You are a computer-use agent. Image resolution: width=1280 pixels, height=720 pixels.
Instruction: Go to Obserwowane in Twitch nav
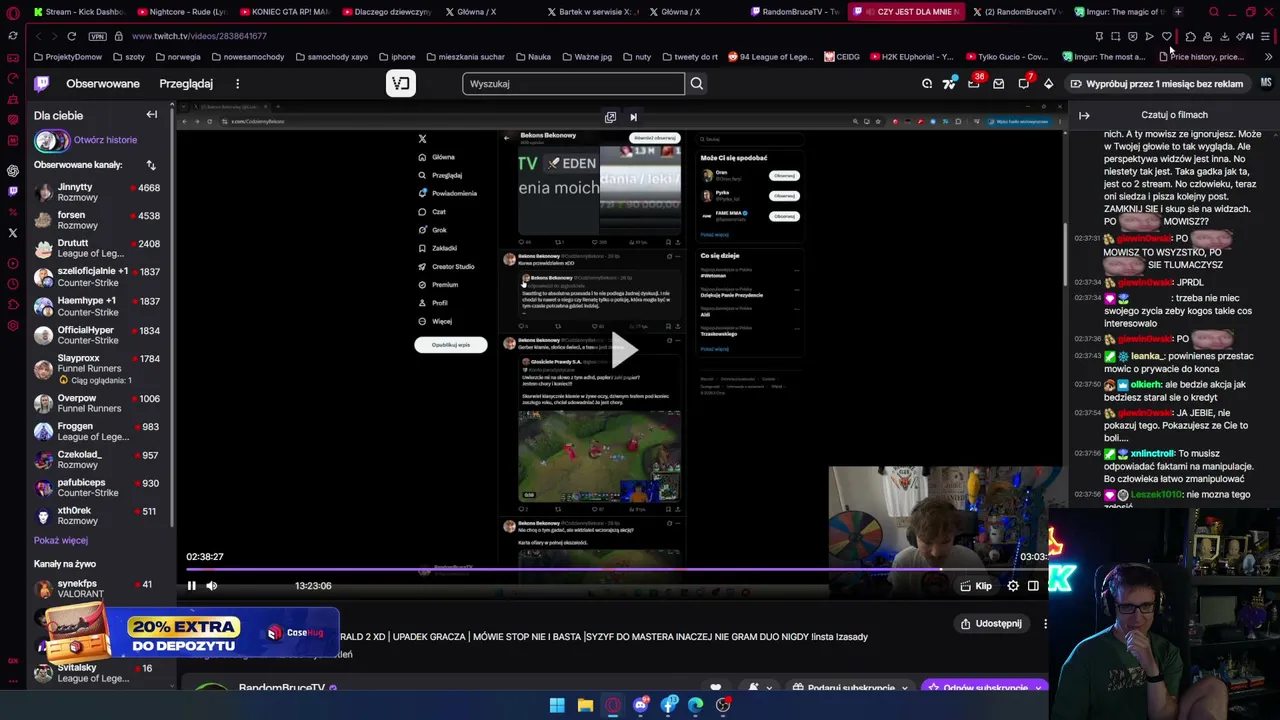click(103, 84)
